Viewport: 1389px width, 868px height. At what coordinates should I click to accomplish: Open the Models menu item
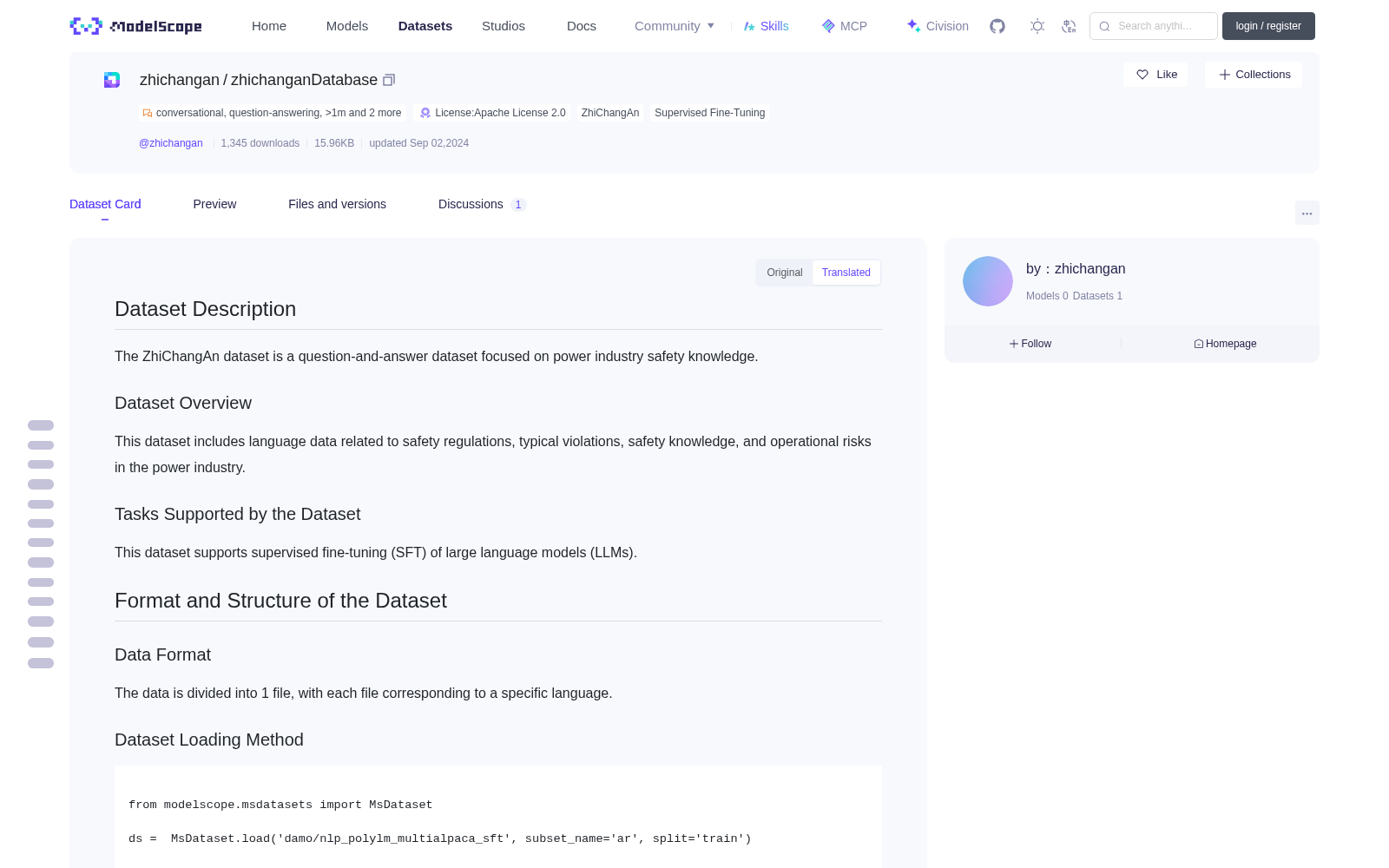(x=347, y=26)
